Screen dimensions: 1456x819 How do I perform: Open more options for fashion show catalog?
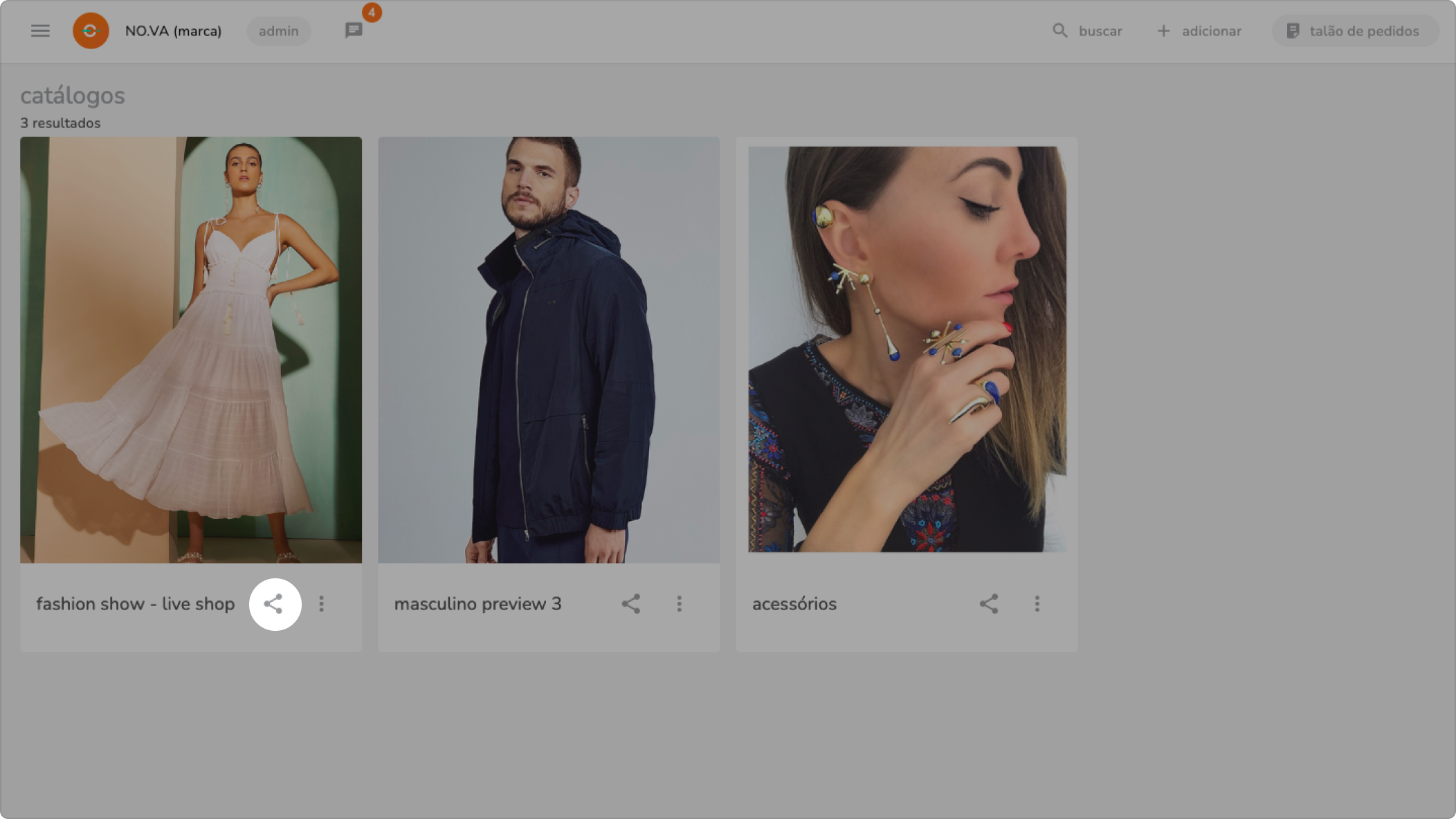321,604
